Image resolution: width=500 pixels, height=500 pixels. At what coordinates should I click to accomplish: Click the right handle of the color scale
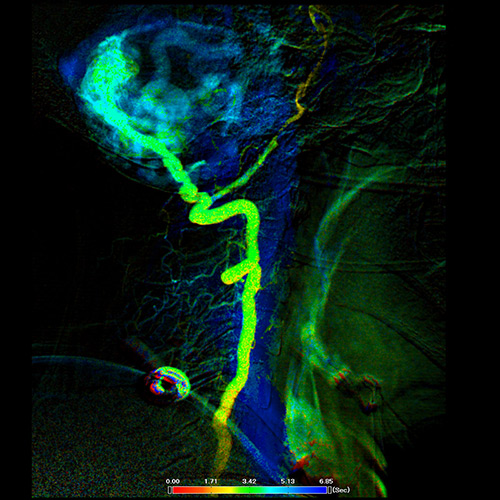[x=329, y=490]
